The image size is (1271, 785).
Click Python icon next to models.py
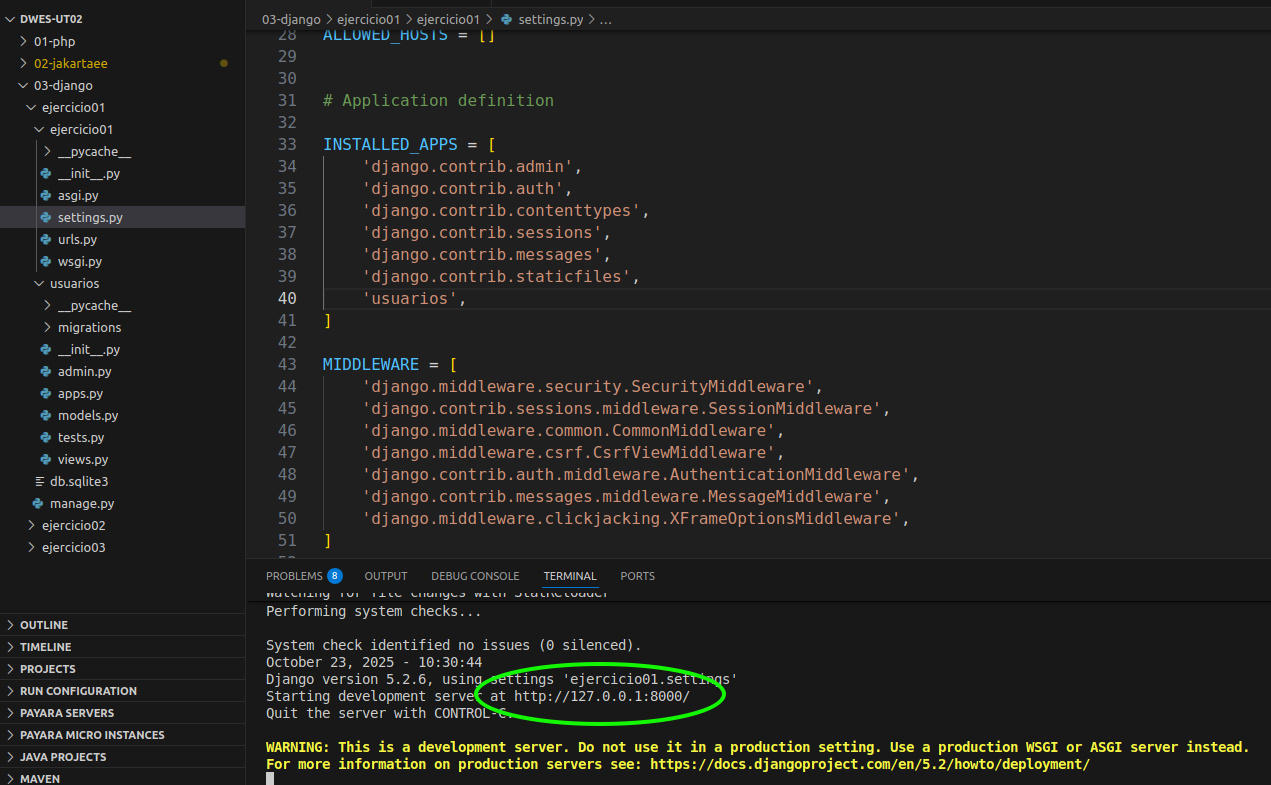[45, 415]
